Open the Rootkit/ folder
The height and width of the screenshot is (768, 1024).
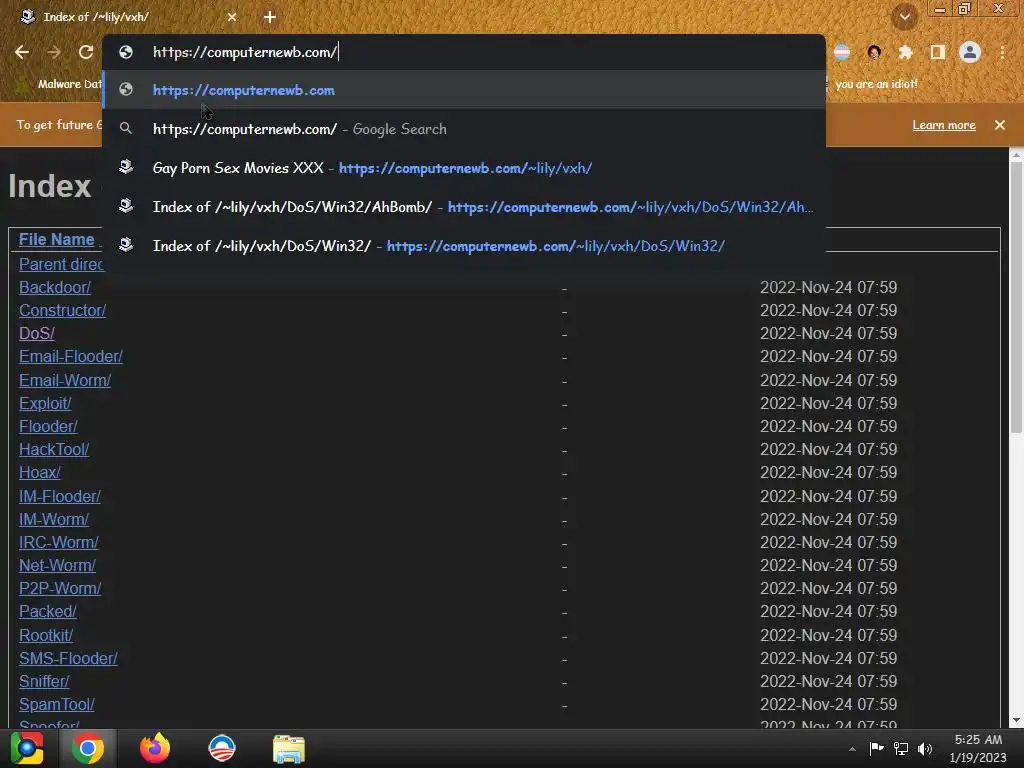(x=46, y=635)
